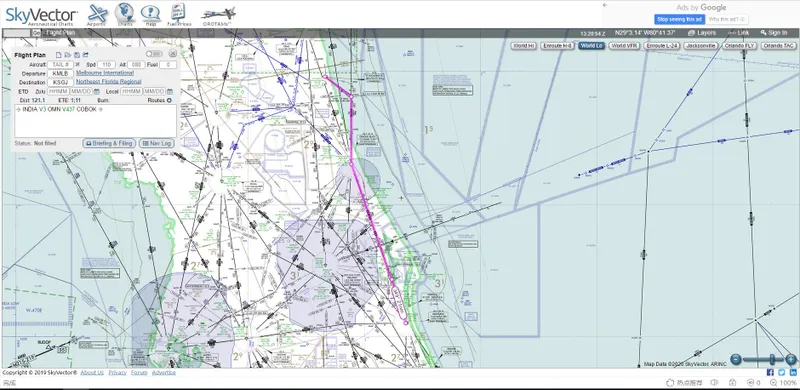This screenshot has width=800, height=390.
Task: Switch to Orlando FLY chart
Action: point(739,46)
